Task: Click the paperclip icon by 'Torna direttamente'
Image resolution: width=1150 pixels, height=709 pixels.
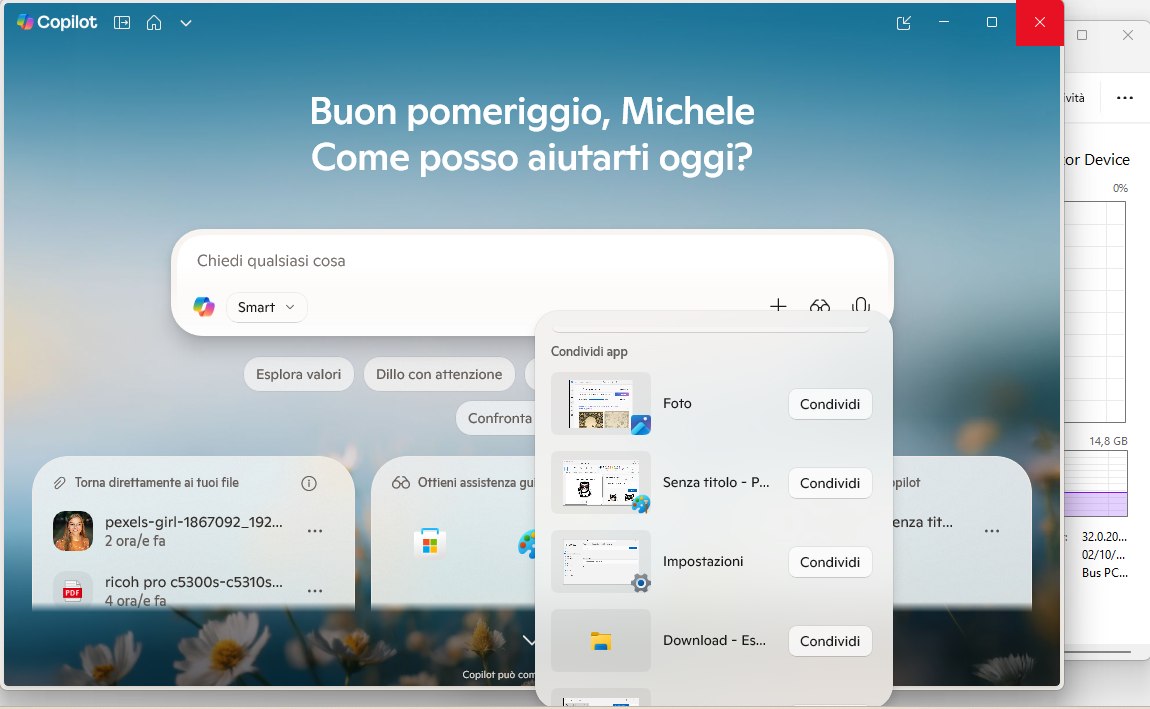Action: [59, 483]
